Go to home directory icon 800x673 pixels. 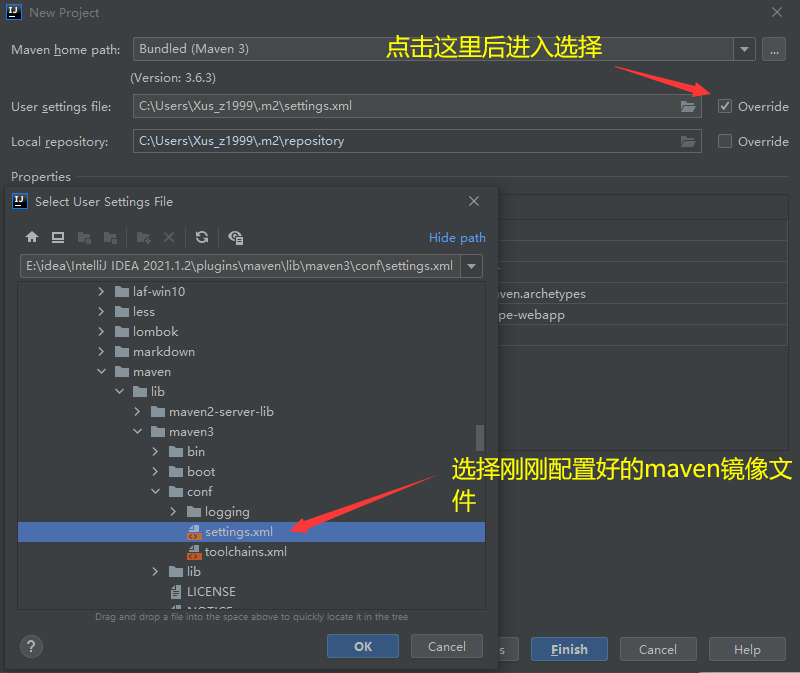click(32, 237)
